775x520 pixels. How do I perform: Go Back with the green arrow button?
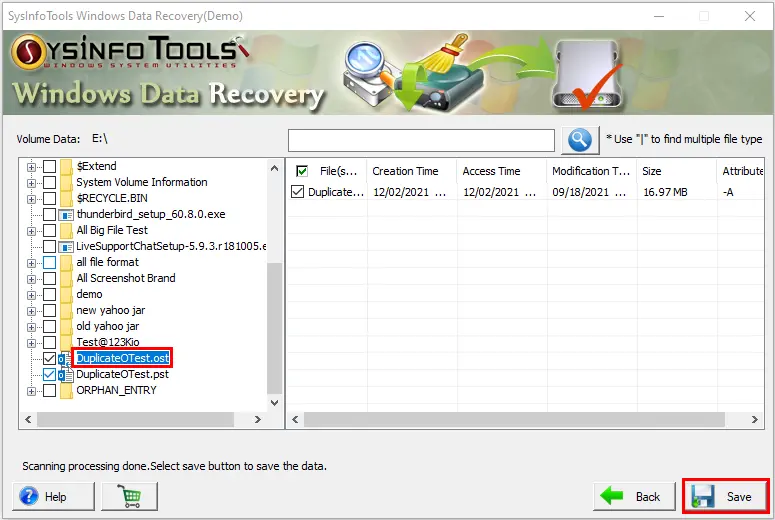click(x=634, y=496)
